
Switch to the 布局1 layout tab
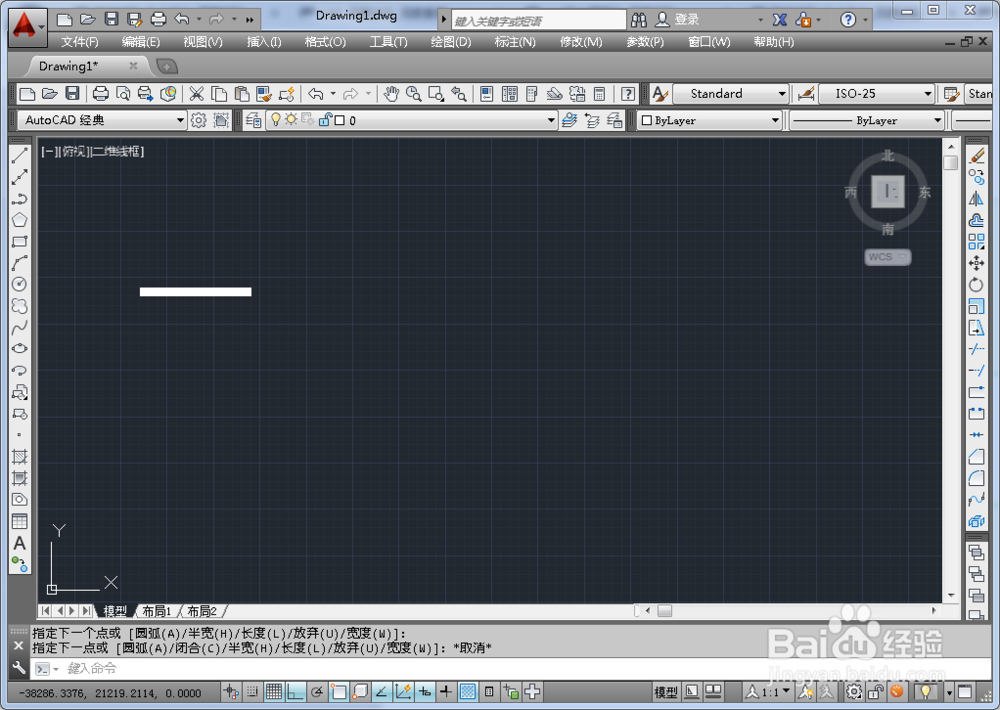point(157,611)
